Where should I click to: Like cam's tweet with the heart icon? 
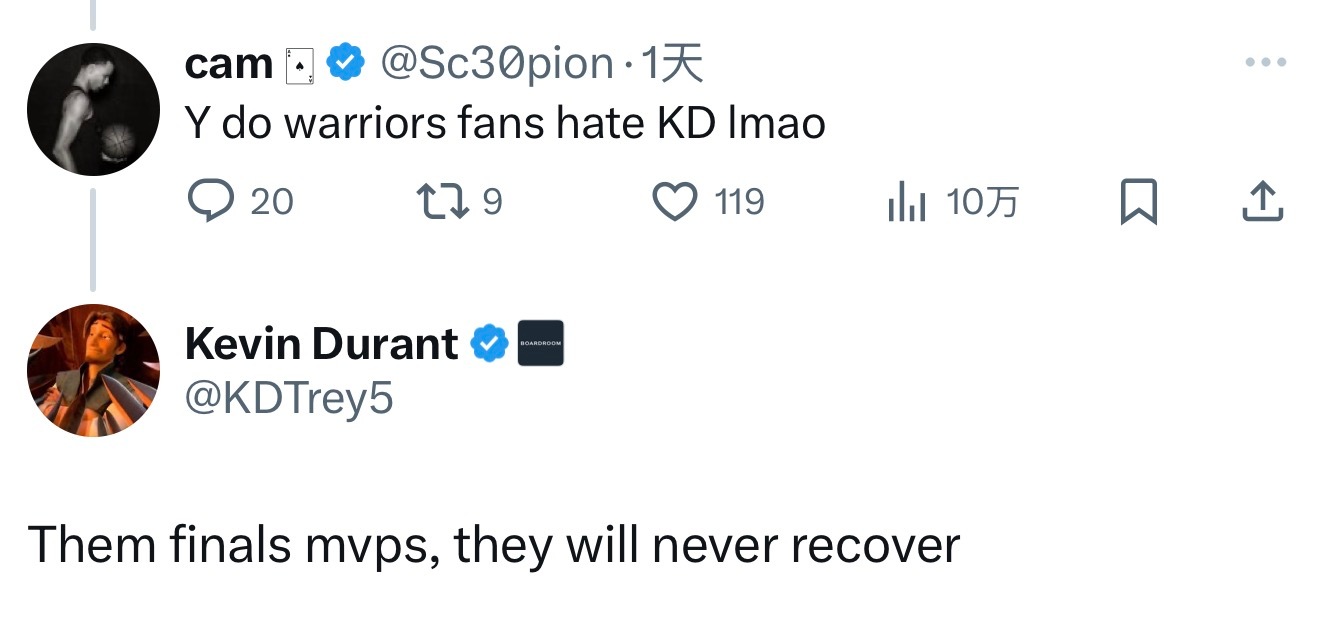(674, 202)
